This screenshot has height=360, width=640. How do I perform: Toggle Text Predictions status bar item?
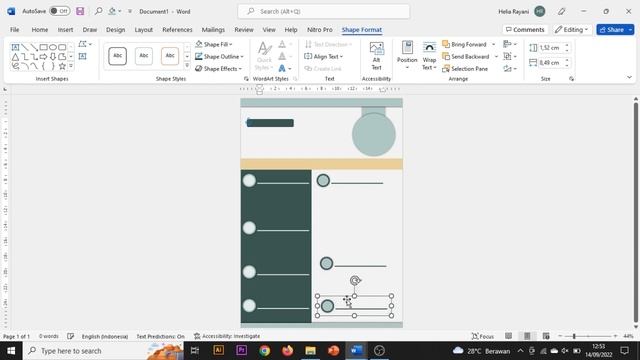coord(160,336)
